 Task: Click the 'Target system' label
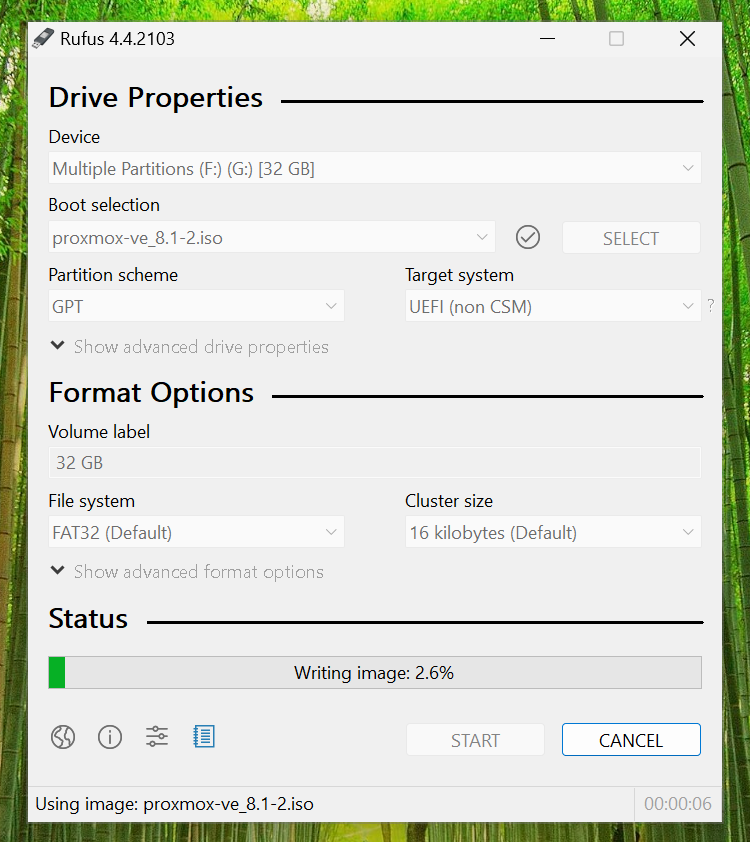pos(460,275)
